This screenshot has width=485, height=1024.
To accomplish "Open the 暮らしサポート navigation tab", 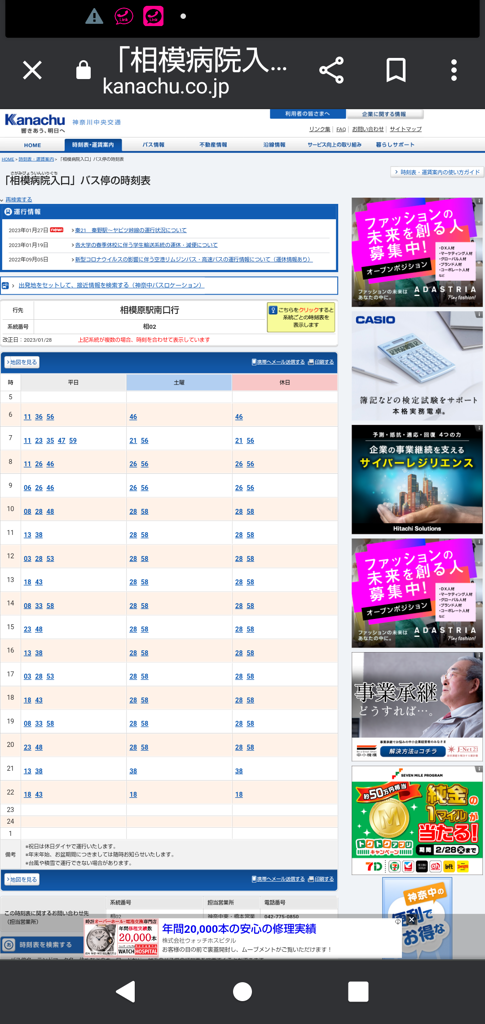I will (395, 145).
